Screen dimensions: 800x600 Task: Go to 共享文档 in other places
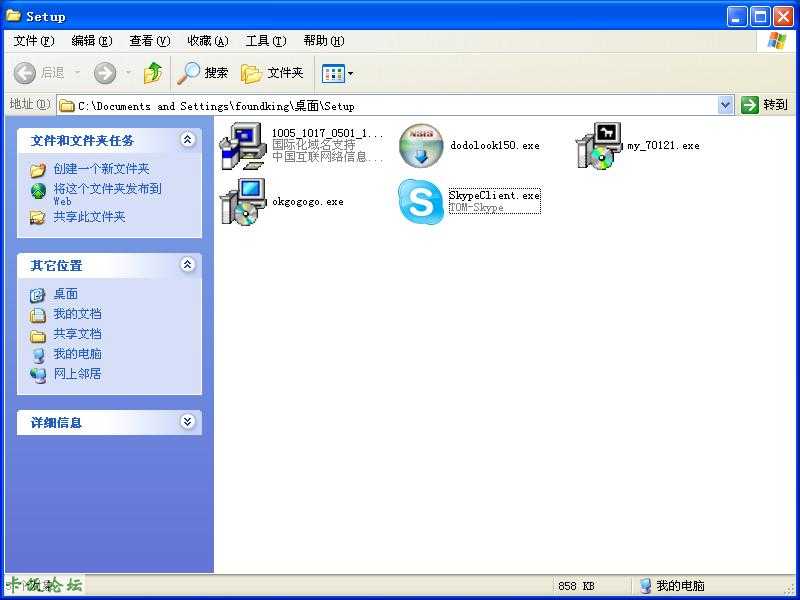pos(78,334)
